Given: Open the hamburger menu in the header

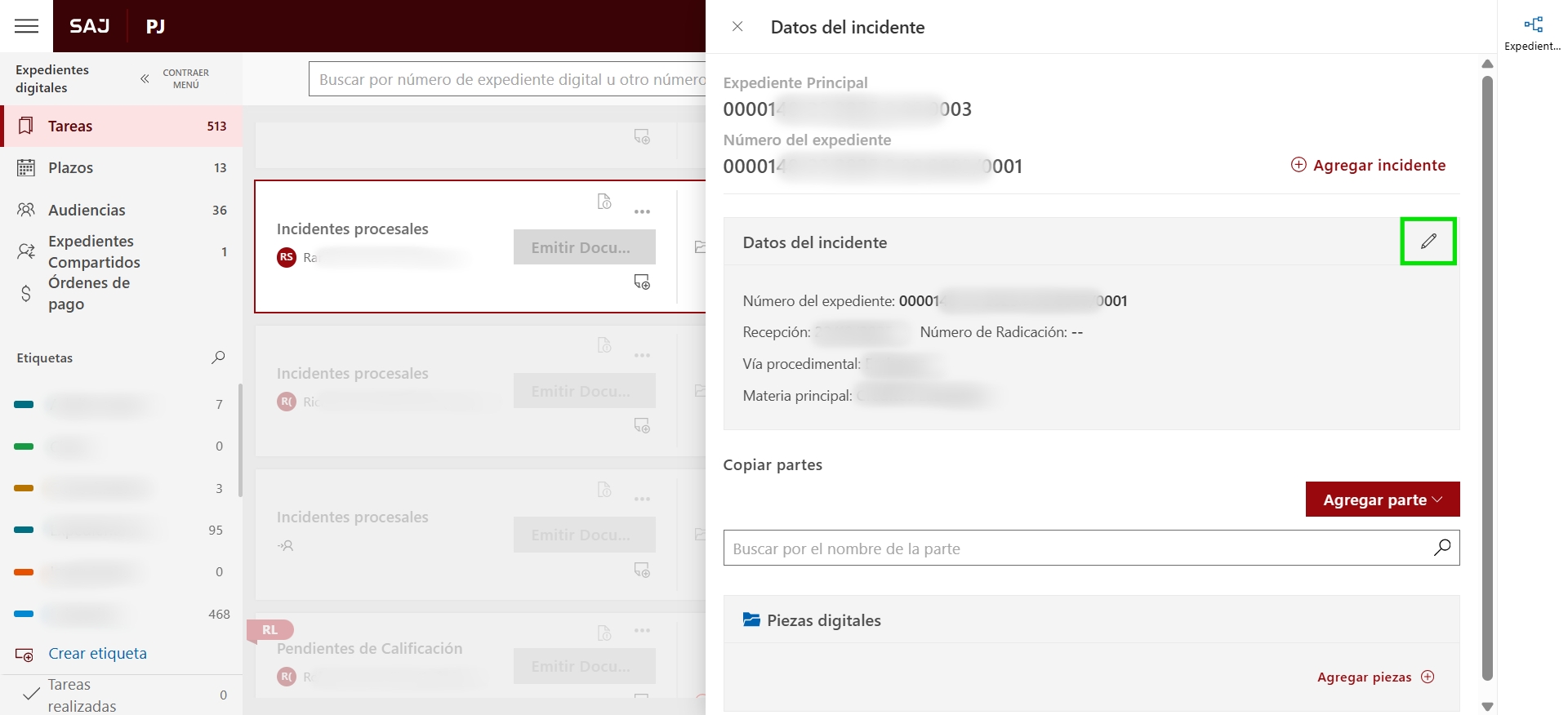Looking at the screenshot, I should pos(27,26).
